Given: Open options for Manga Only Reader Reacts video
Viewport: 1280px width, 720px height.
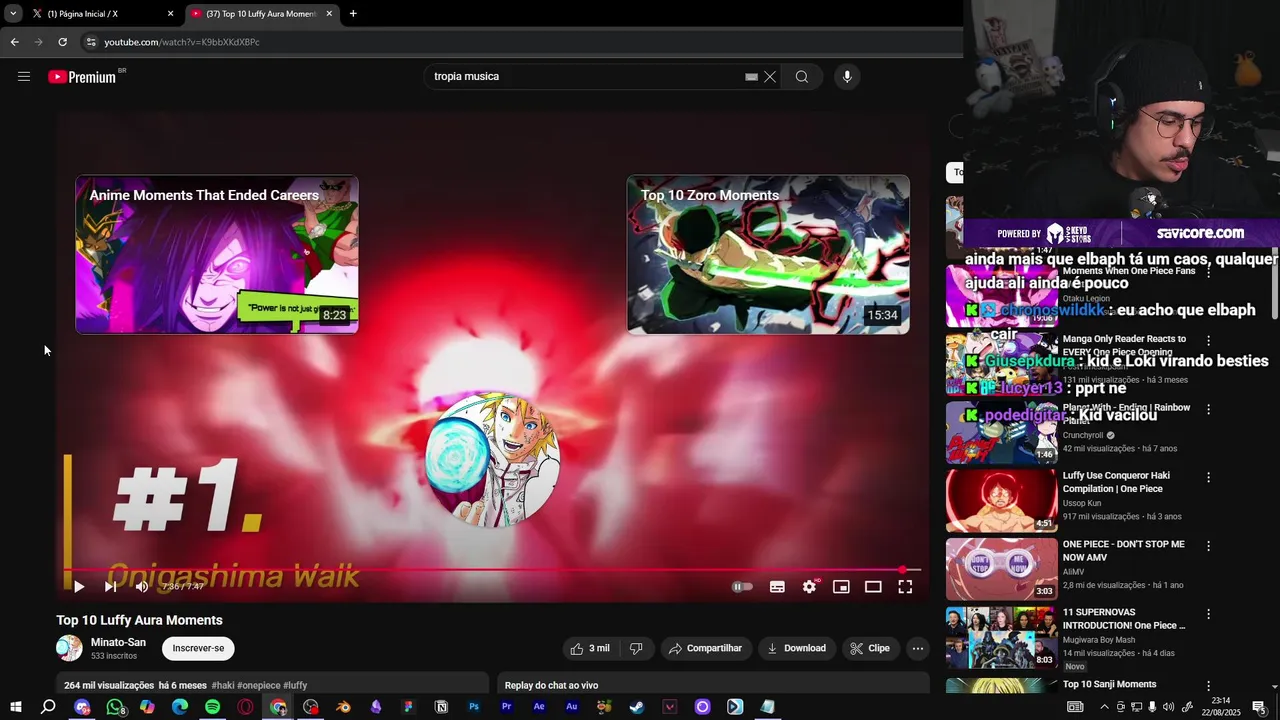Looking at the screenshot, I should coord(1208,341).
